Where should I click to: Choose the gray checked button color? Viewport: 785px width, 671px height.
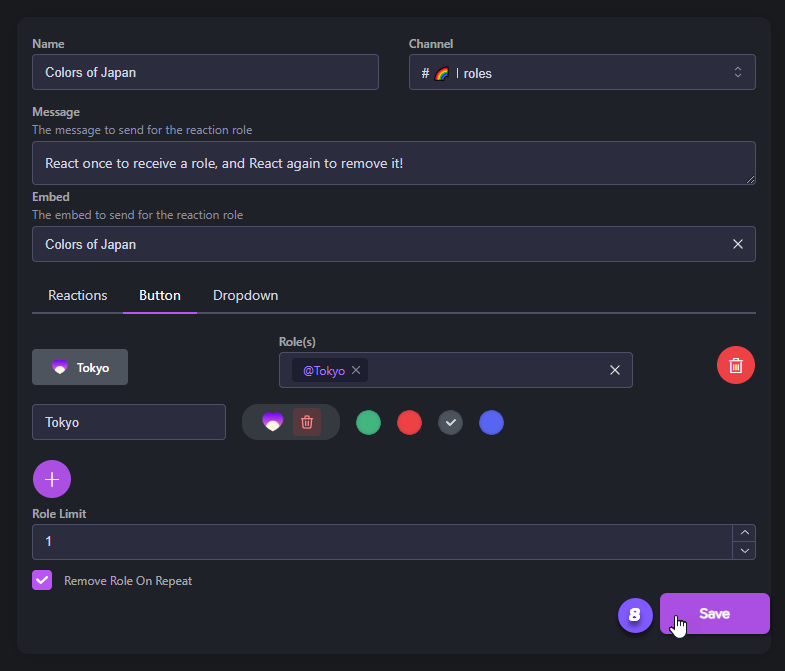coord(451,422)
